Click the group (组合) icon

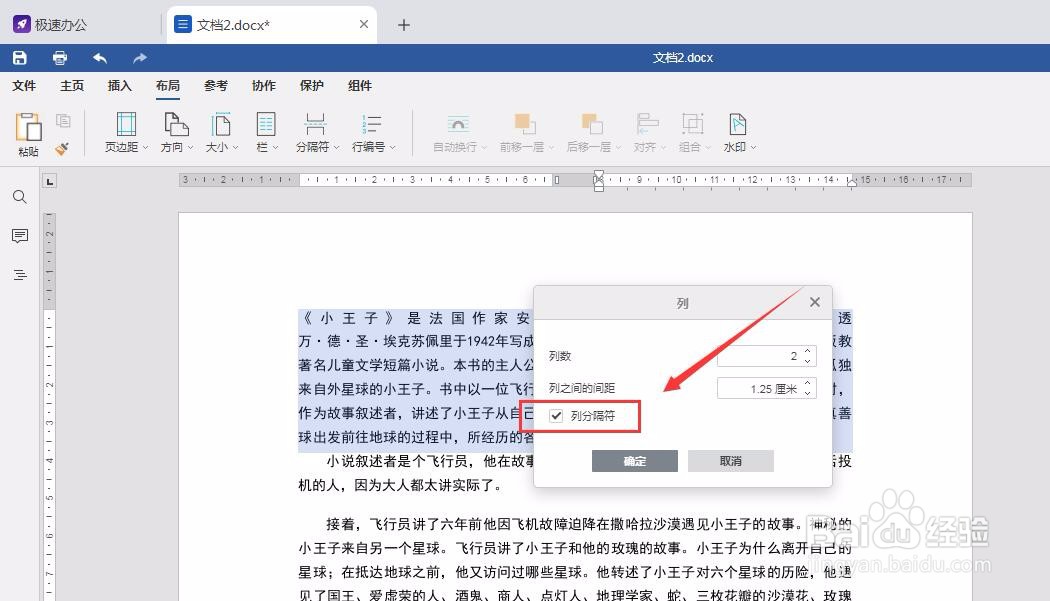coord(692,125)
